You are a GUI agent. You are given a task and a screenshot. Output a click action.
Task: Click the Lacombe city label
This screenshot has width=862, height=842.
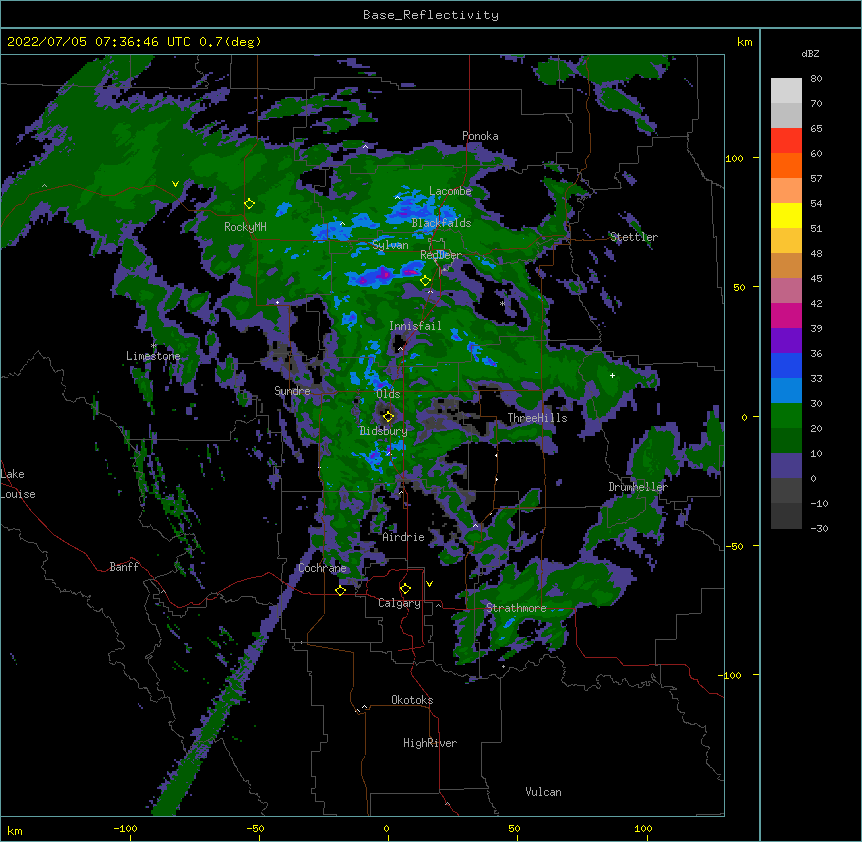pyautogui.click(x=450, y=191)
